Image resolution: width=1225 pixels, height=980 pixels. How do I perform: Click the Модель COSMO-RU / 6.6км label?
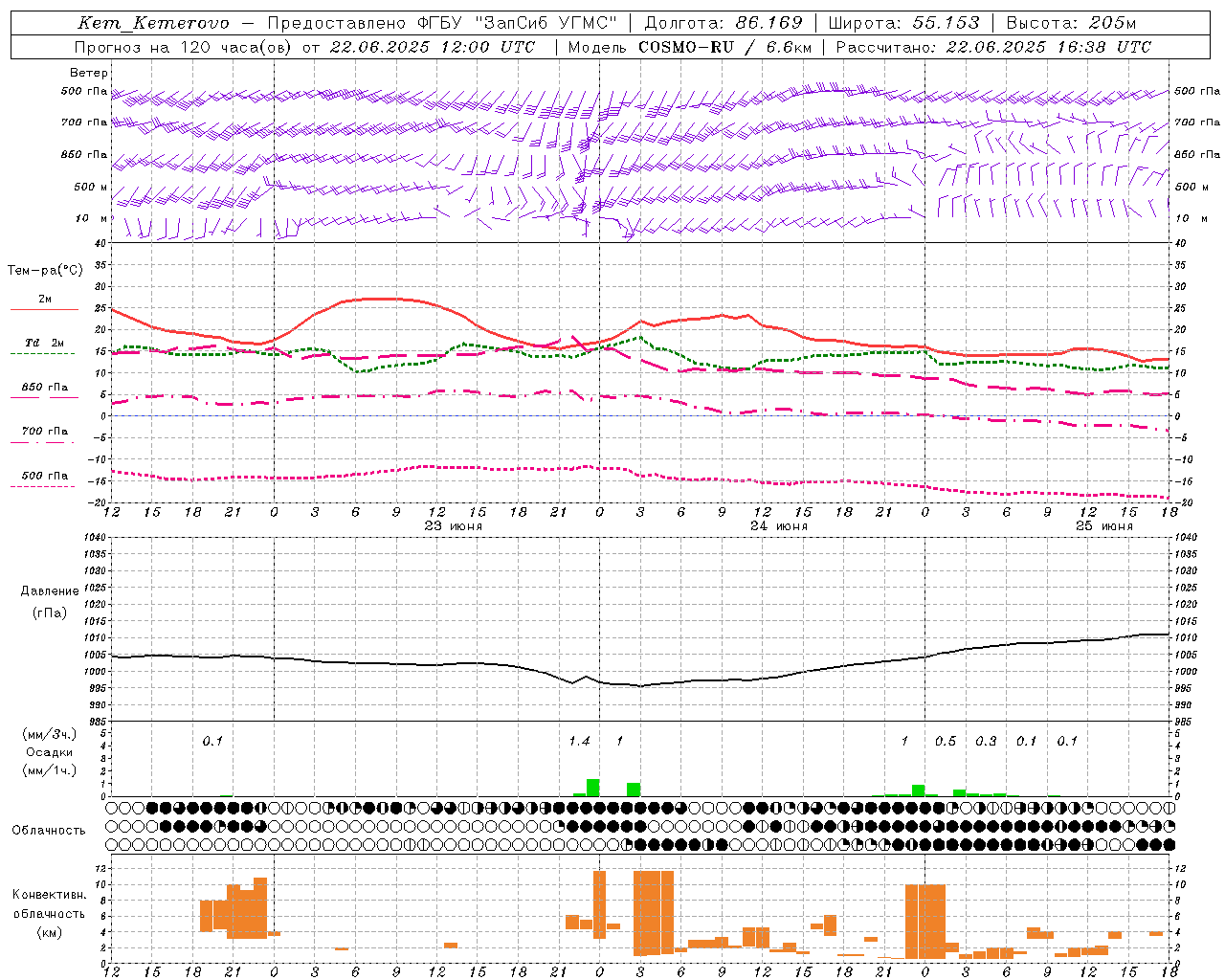[689, 47]
